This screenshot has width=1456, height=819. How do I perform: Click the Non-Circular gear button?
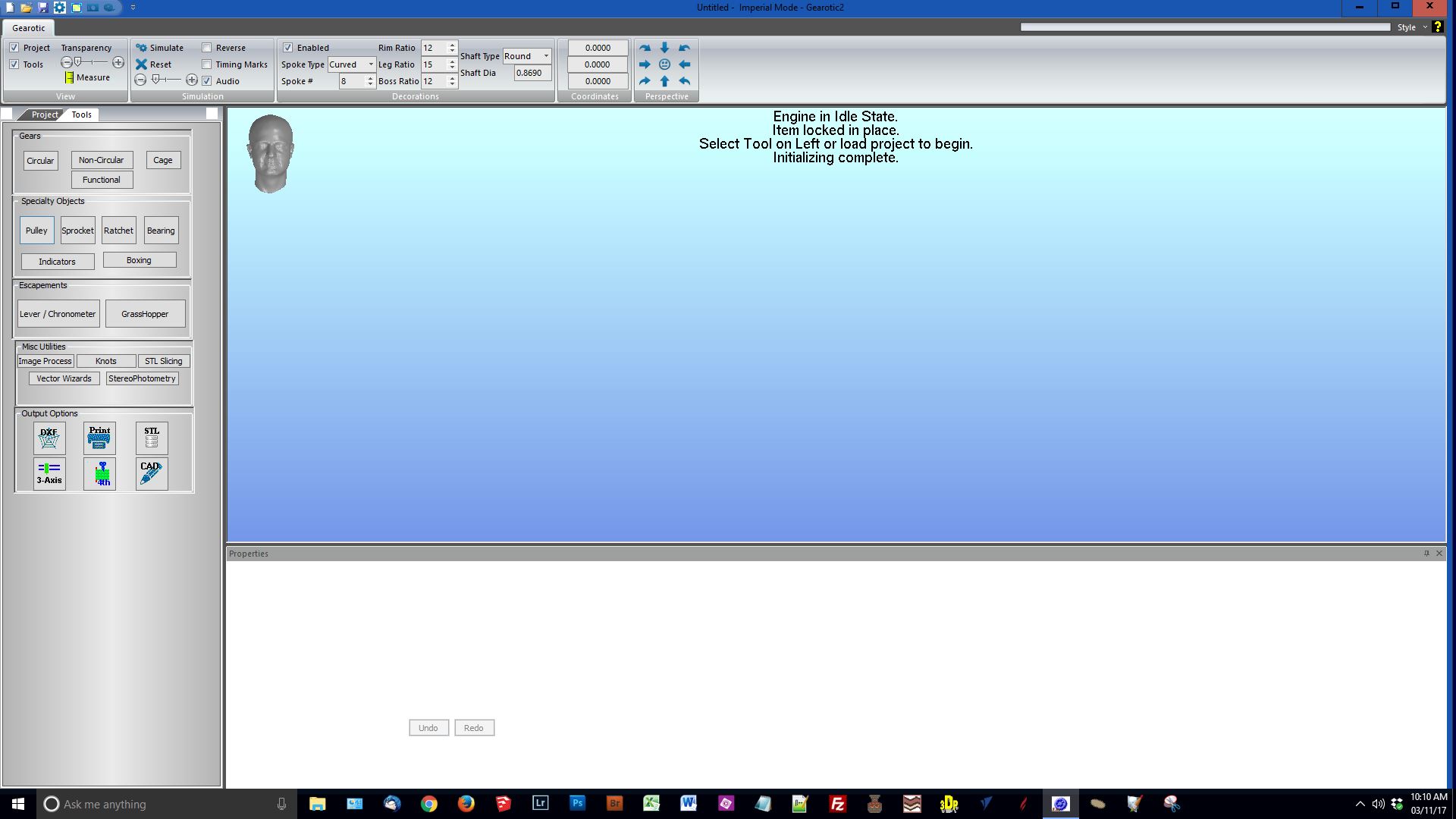[x=101, y=160]
